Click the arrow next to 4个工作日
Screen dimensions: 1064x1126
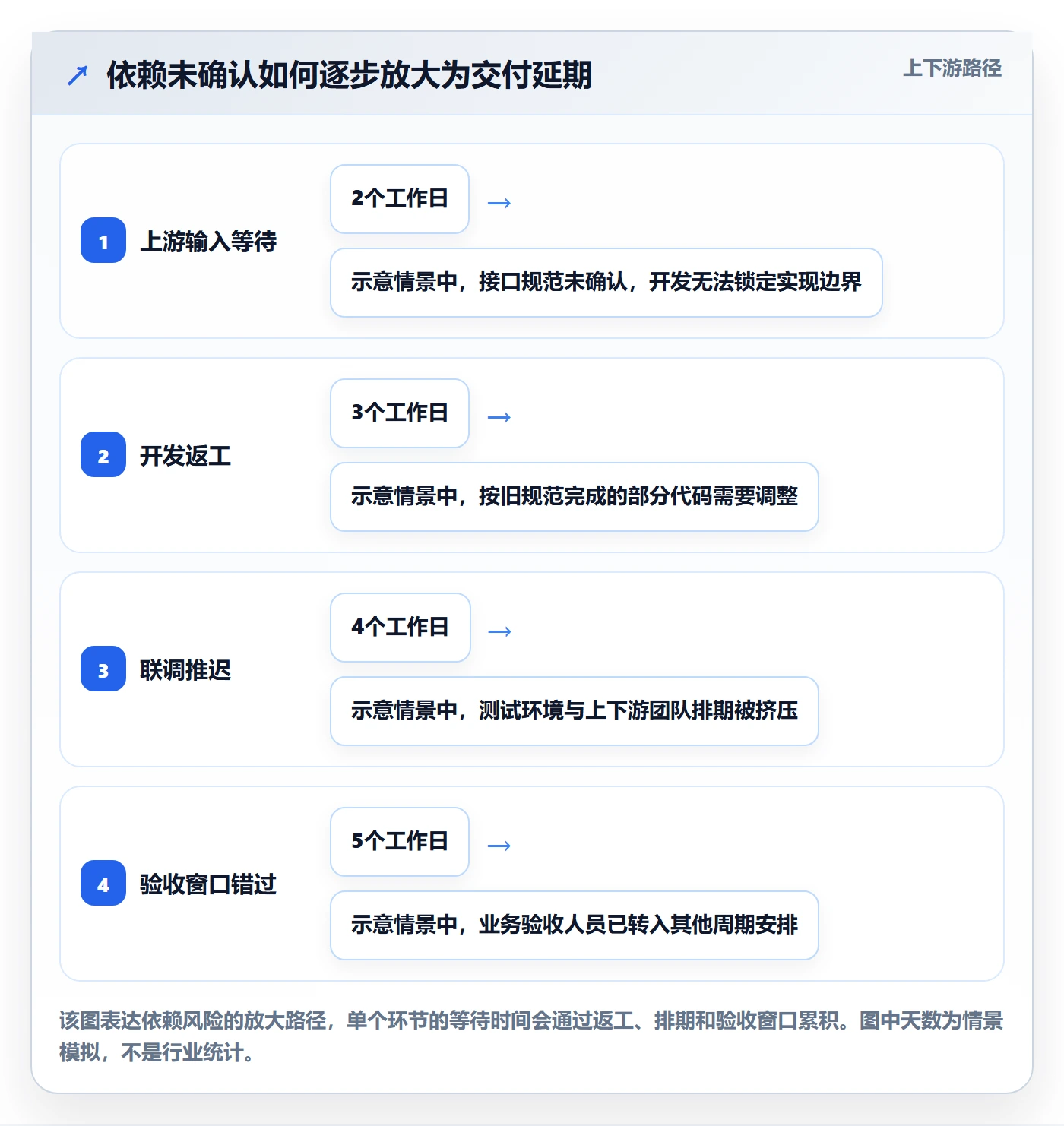pos(499,631)
